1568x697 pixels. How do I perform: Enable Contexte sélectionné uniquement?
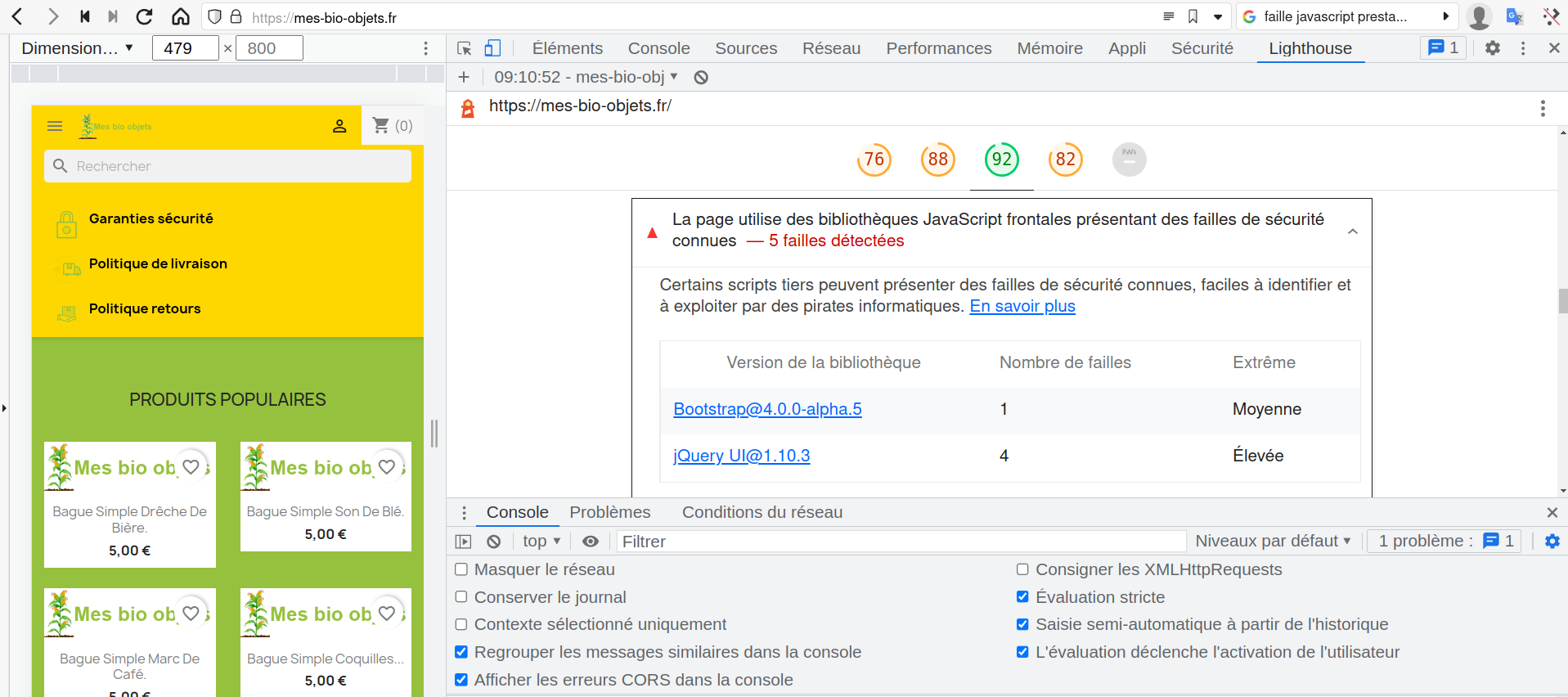[461, 624]
